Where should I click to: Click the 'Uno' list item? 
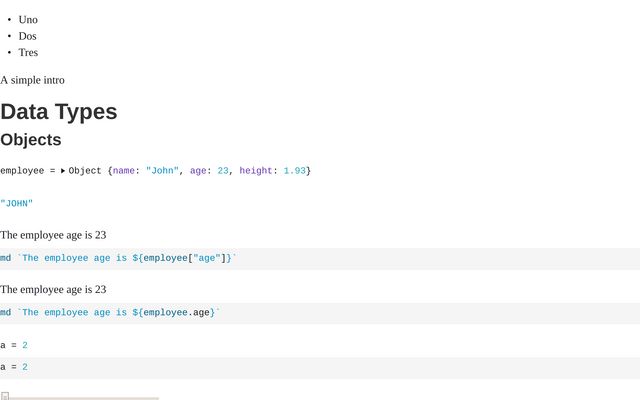(28, 19)
